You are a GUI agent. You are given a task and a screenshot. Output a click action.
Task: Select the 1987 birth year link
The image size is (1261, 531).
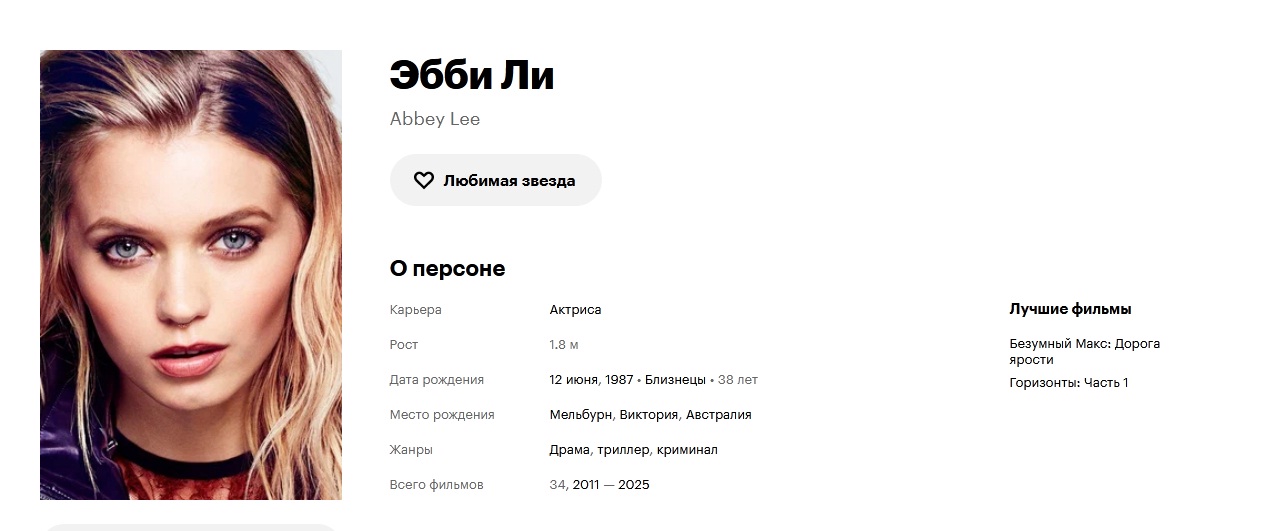[x=619, y=380]
